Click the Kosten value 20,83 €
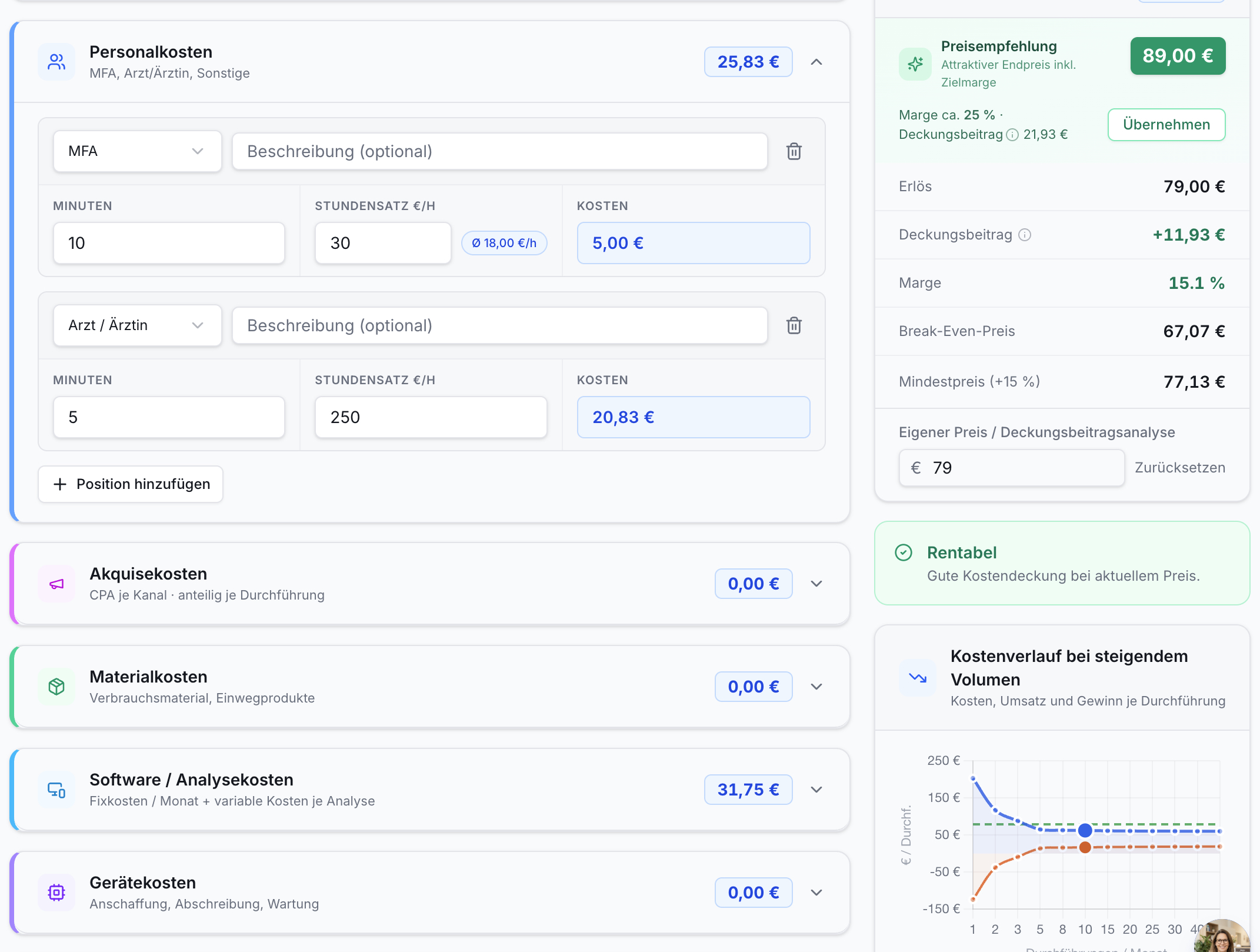The width and height of the screenshot is (1260, 952). pyautogui.click(x=694, y=417)
